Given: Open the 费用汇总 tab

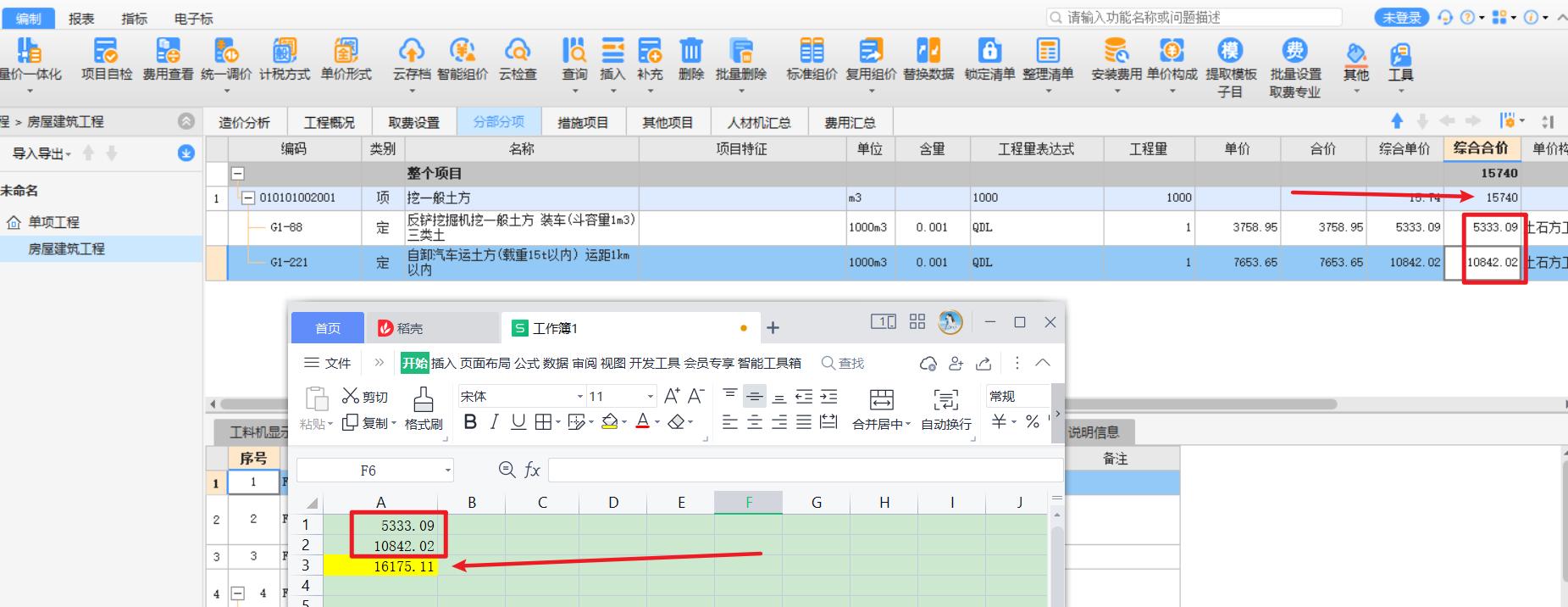Looking at the screenshot, I should click(850, 122).
